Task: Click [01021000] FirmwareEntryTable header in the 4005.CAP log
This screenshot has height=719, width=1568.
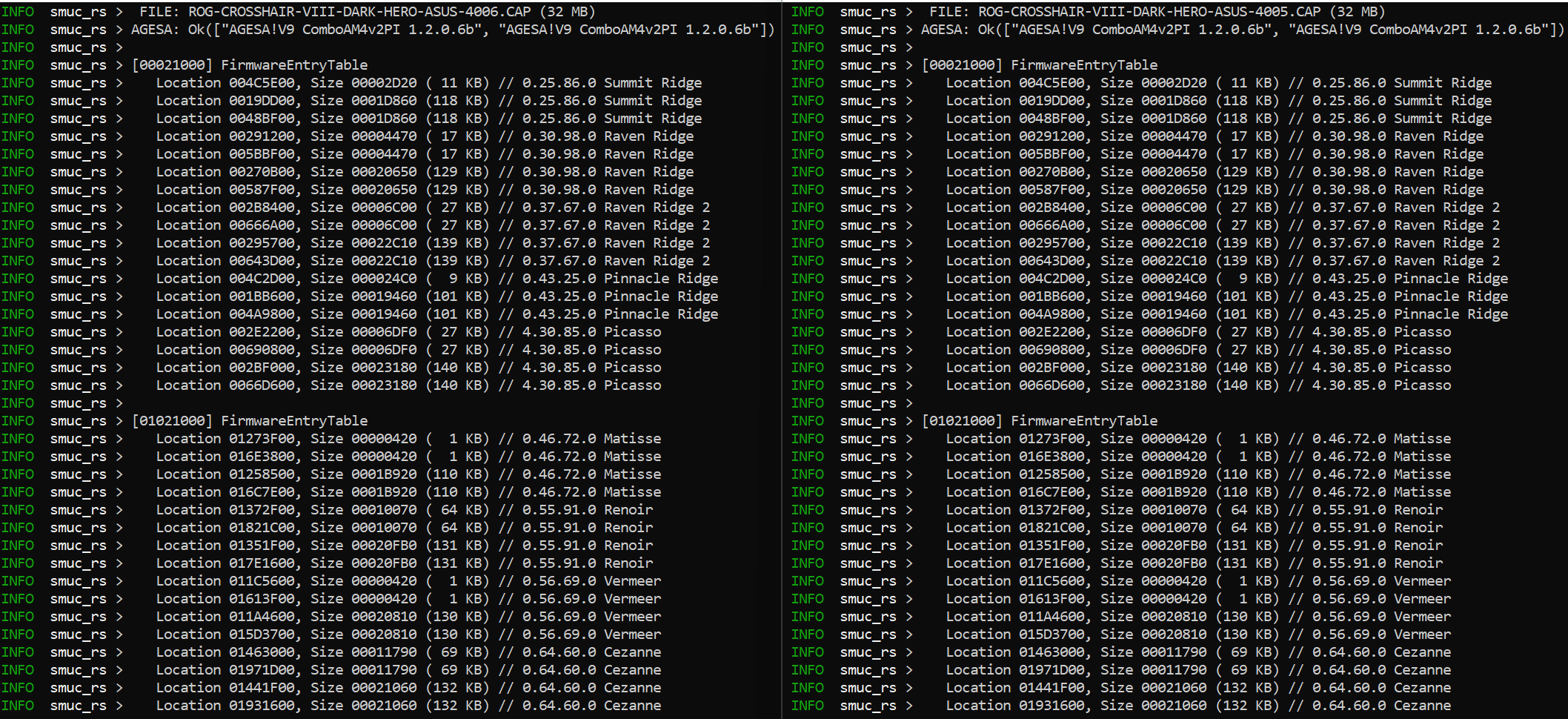Action: pos(1040,421)
